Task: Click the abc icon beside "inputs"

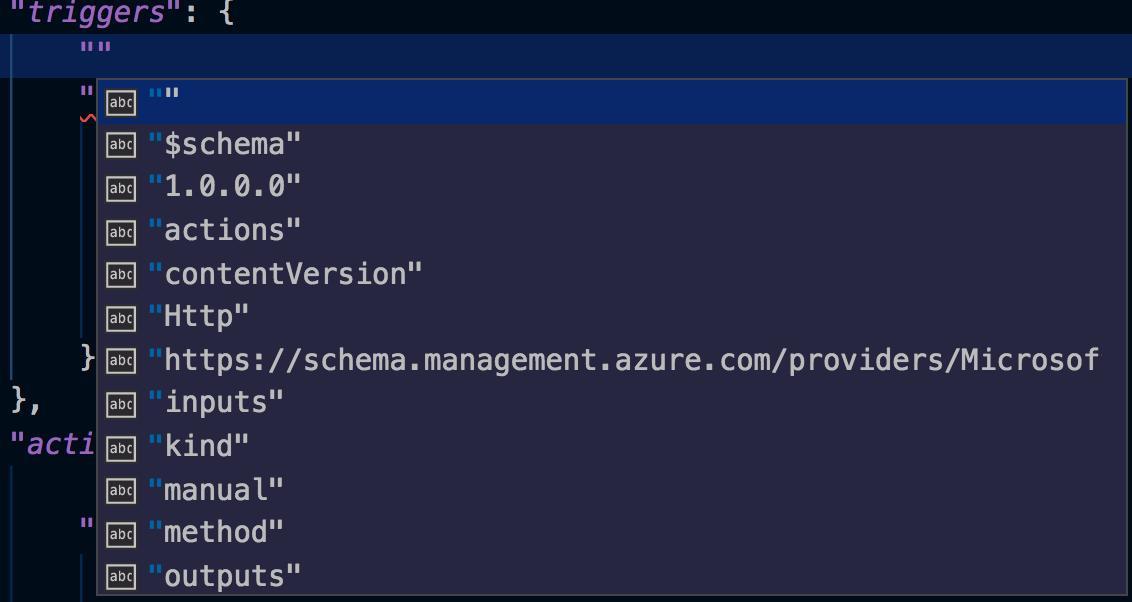Action: pyautogui.click(x=120, y=404)
